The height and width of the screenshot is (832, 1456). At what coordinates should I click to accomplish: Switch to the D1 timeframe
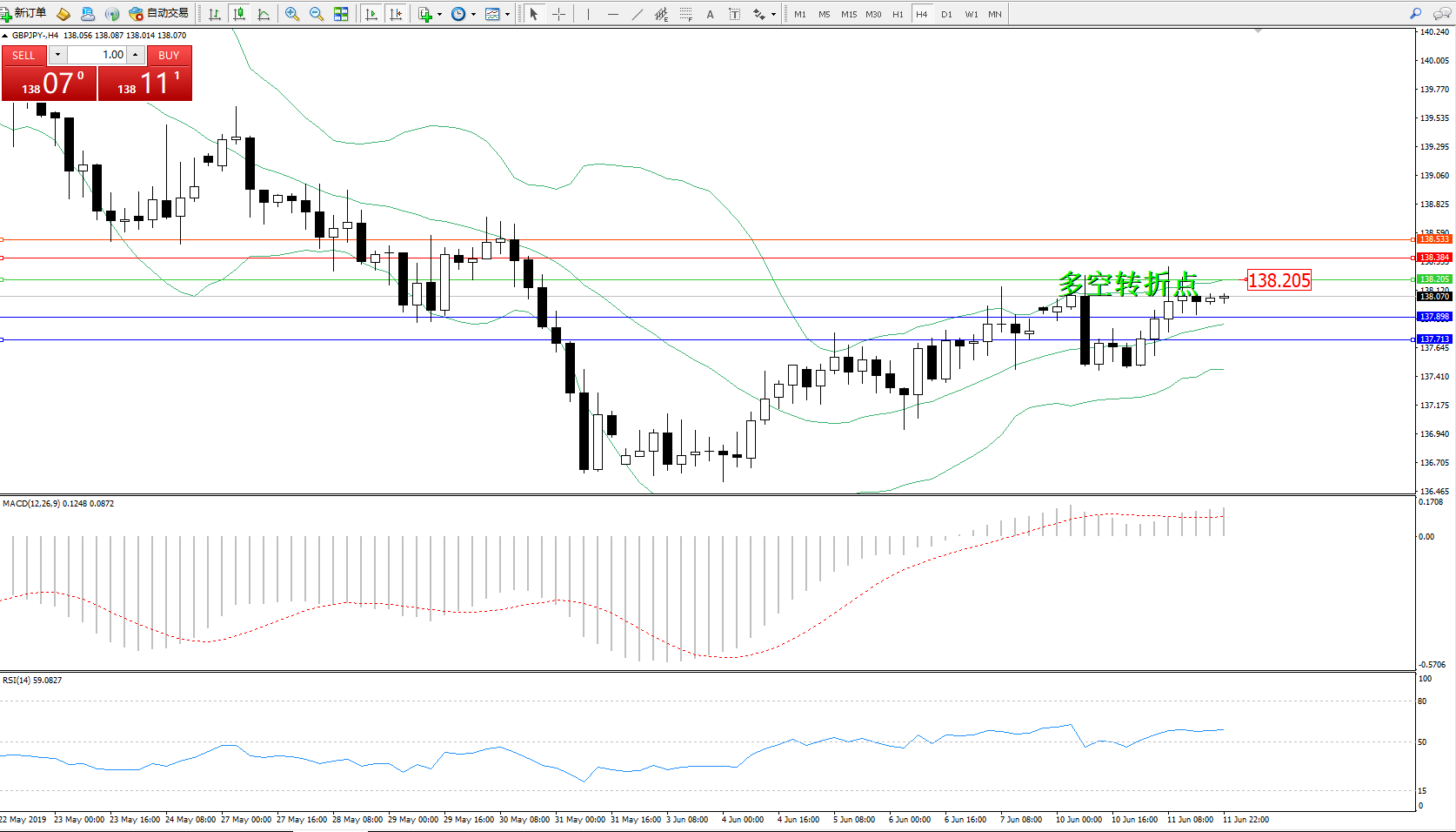point(946,14)
